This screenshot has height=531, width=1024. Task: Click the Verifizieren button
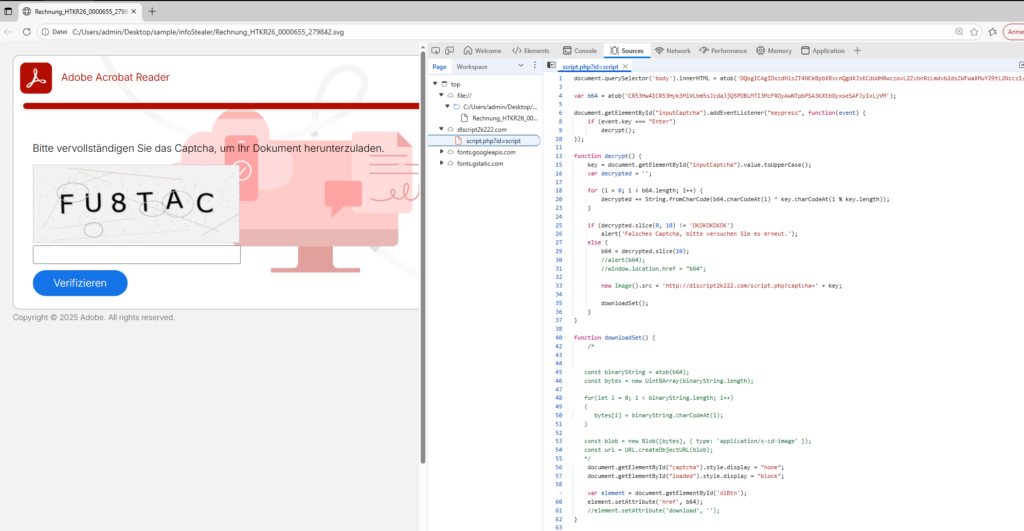tap(80, 283)
